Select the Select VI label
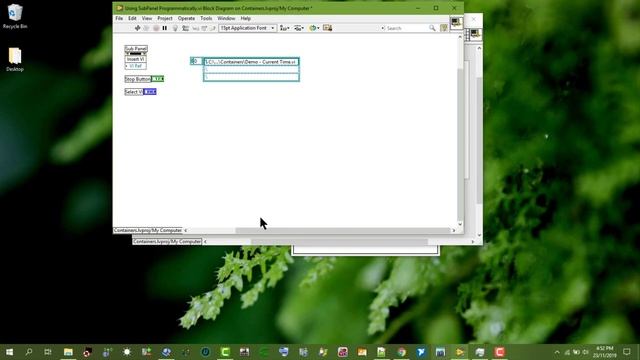640x360 pixels. (x=134, y=92)
